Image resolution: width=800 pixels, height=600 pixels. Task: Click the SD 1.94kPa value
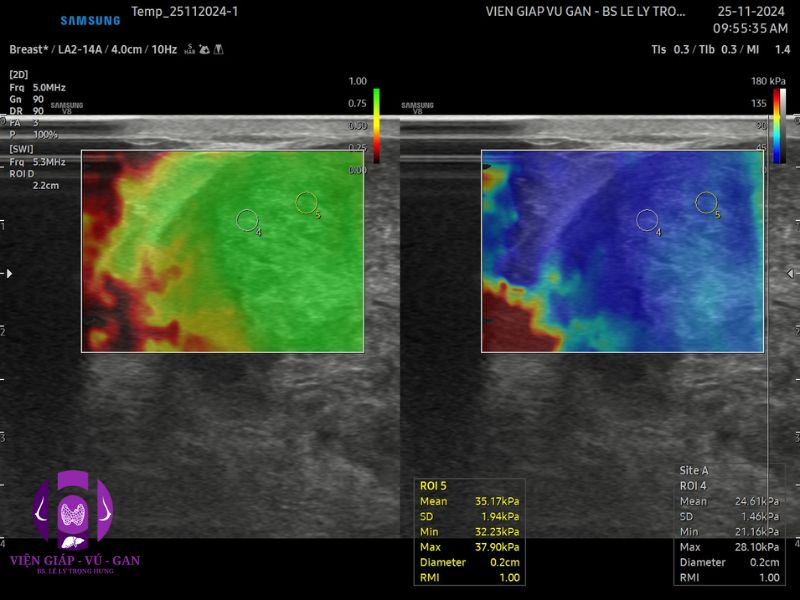tap(500, 516)
